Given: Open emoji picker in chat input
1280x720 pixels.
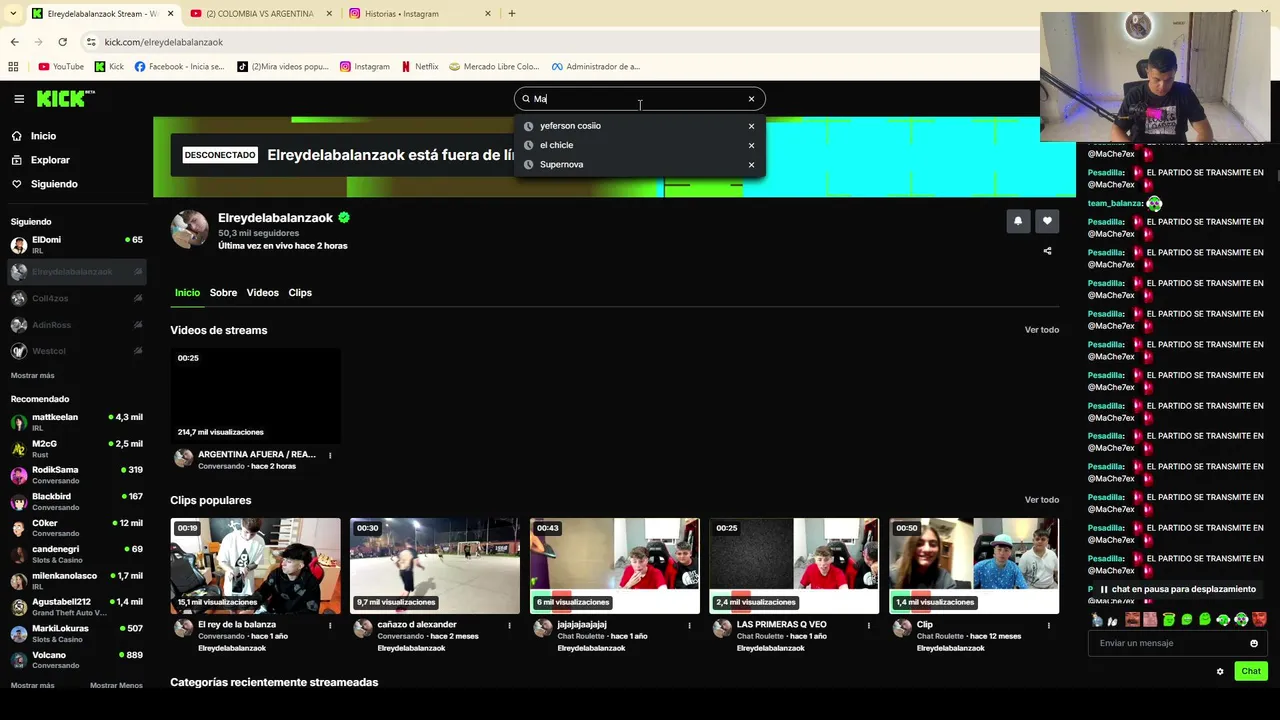Looking at the screenshot, I should coord(1254,643).
